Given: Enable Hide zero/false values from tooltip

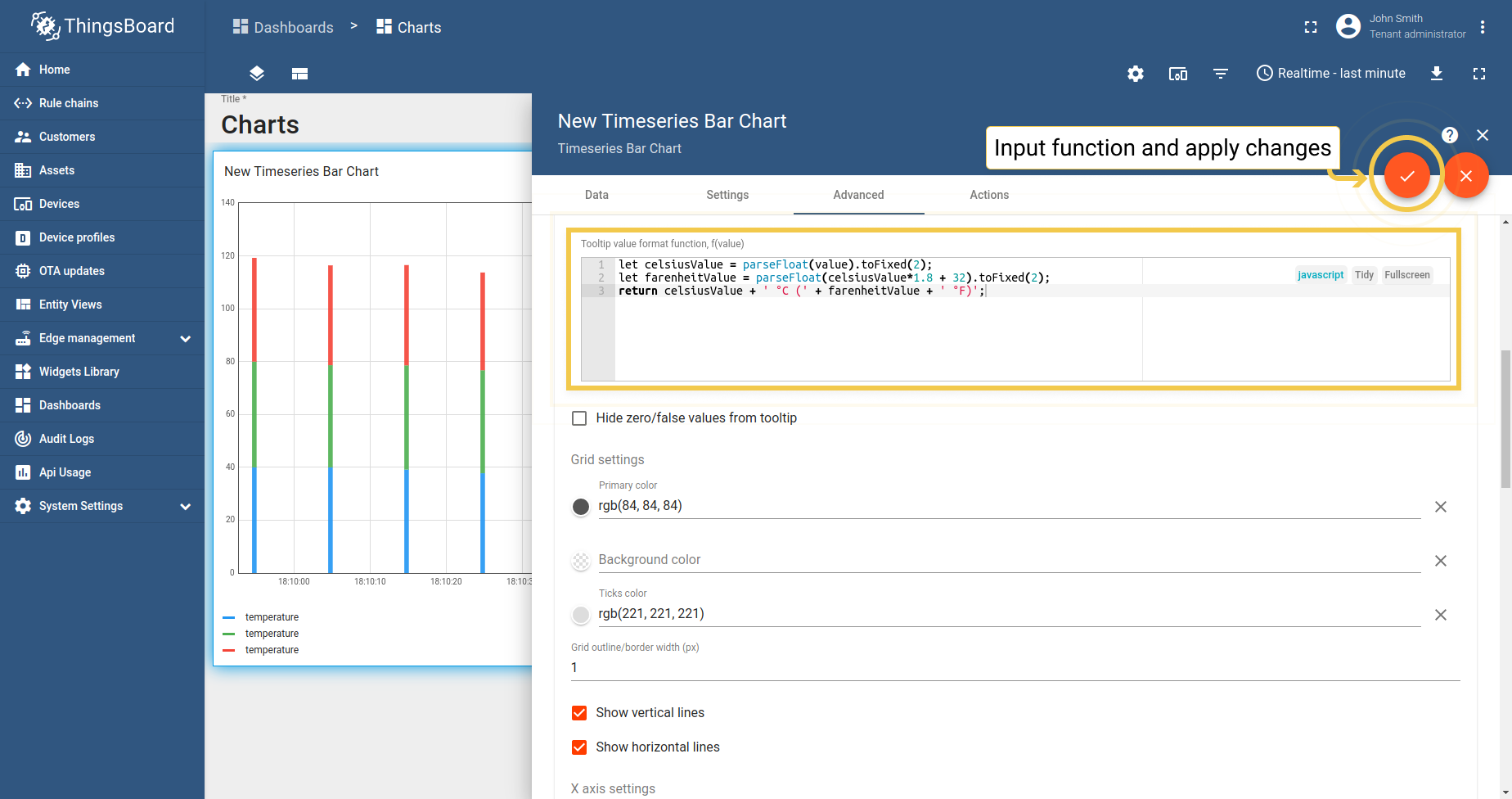Looking at the screenshot, I should point(579,418).
